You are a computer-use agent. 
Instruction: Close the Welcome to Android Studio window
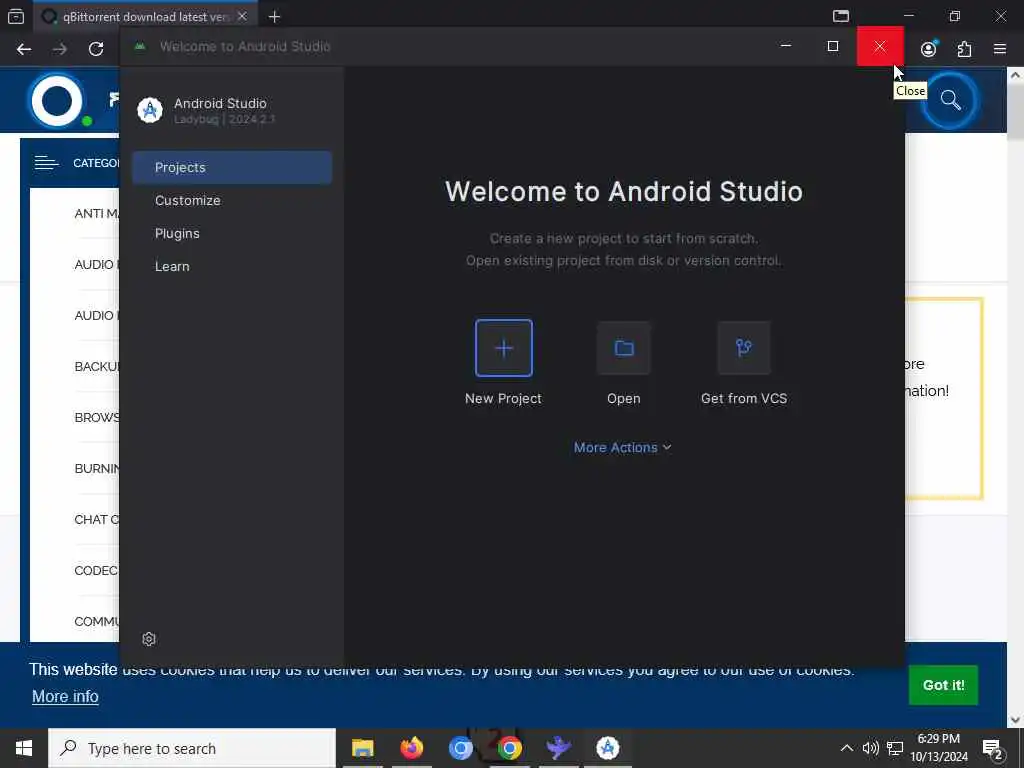tap(880, 46)
